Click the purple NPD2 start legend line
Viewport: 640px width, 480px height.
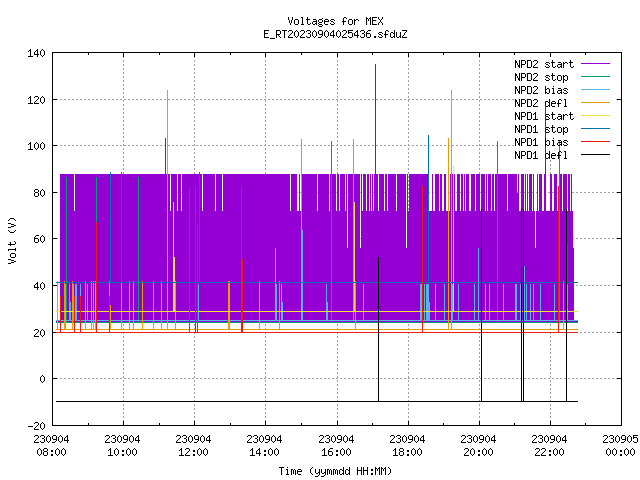(596, 64)
